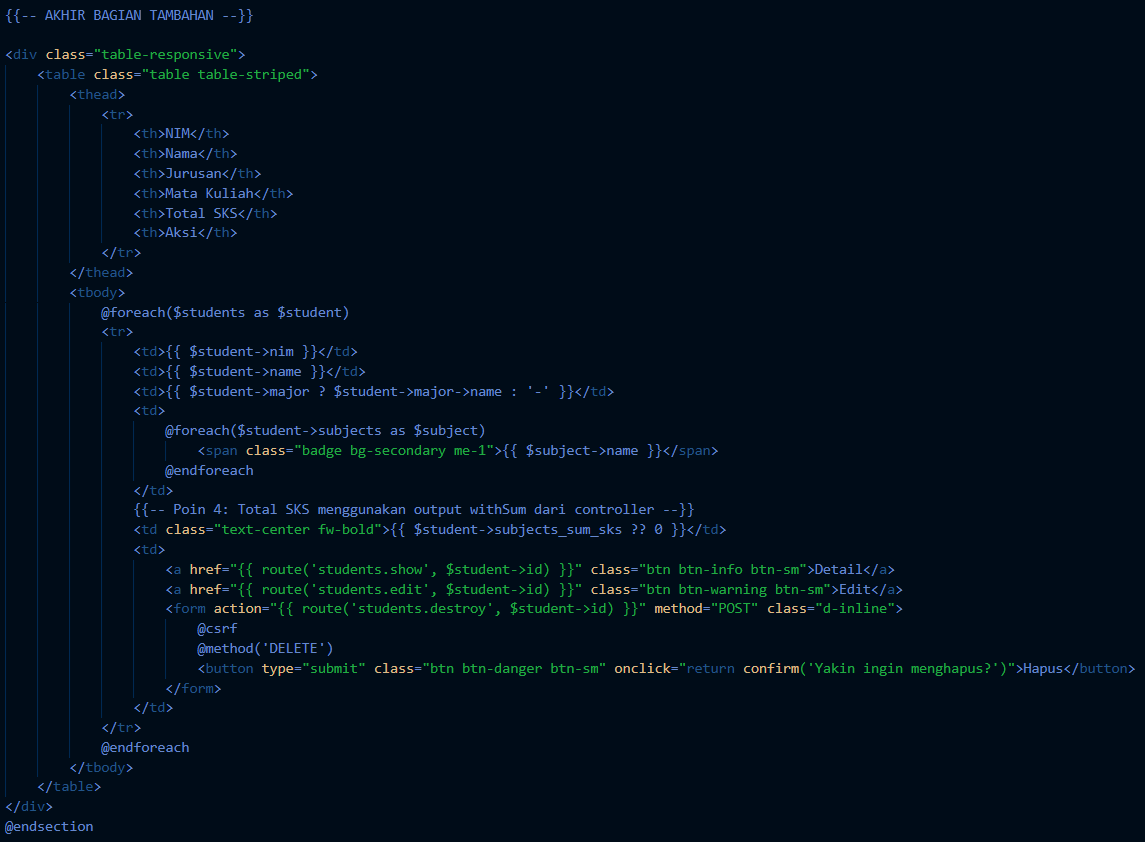Click the @method('DELETE') directive
Viewport: 1145px width, 842px height.
(x=265, y=648)
